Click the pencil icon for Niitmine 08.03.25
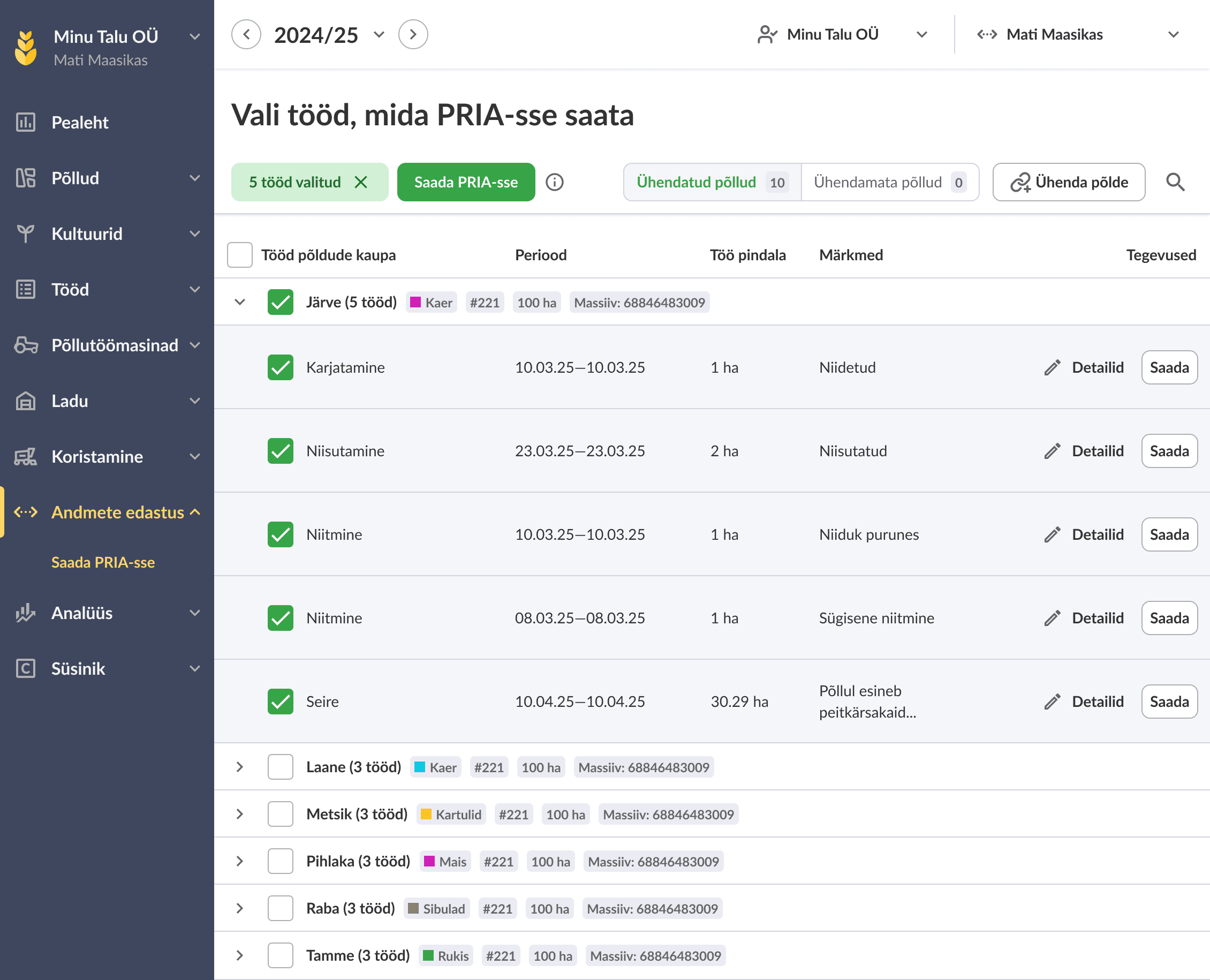Viewport: 1210px width, 980px height. point(1052,618)
